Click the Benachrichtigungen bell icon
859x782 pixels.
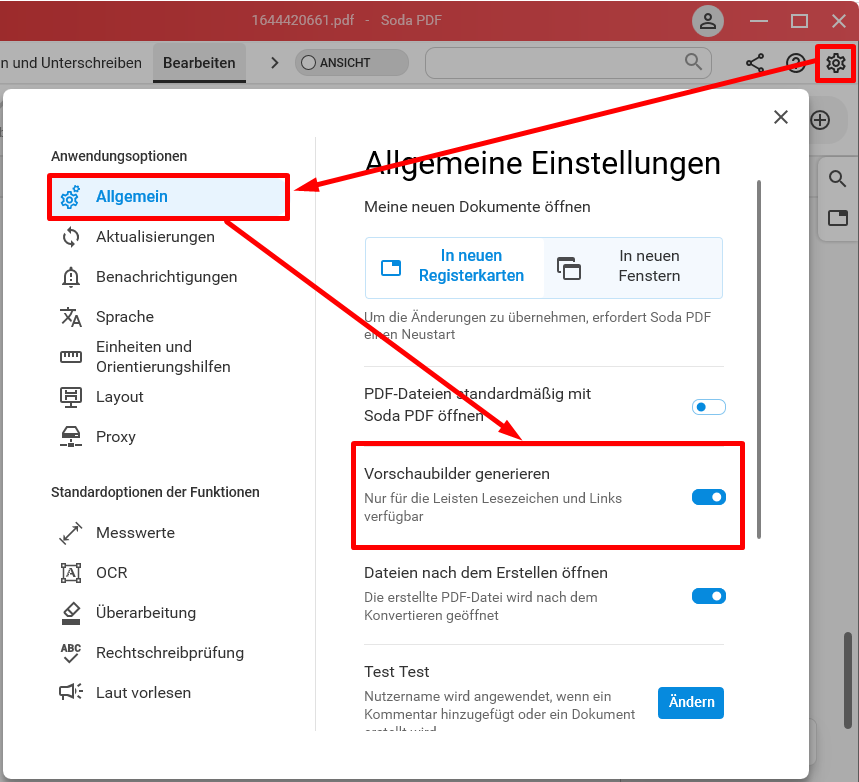pos(71,277)
